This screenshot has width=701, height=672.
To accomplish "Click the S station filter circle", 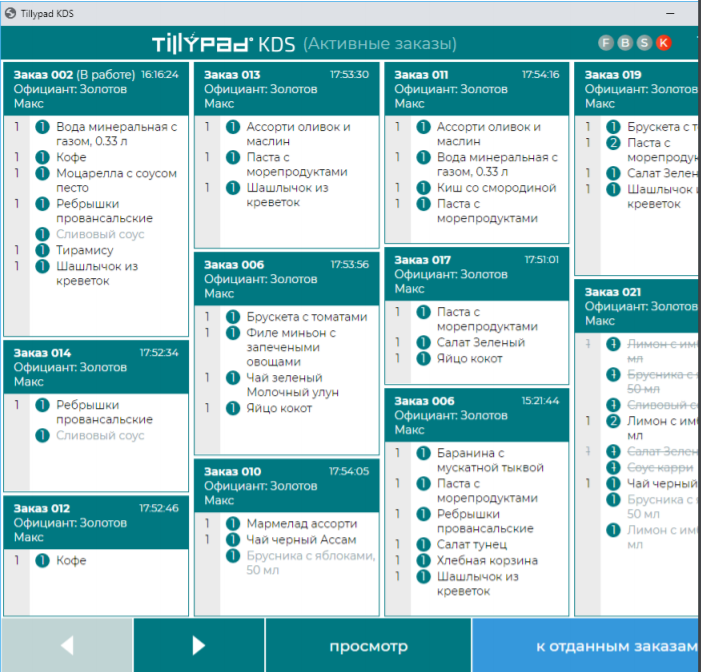I will (x=644, y=43).
